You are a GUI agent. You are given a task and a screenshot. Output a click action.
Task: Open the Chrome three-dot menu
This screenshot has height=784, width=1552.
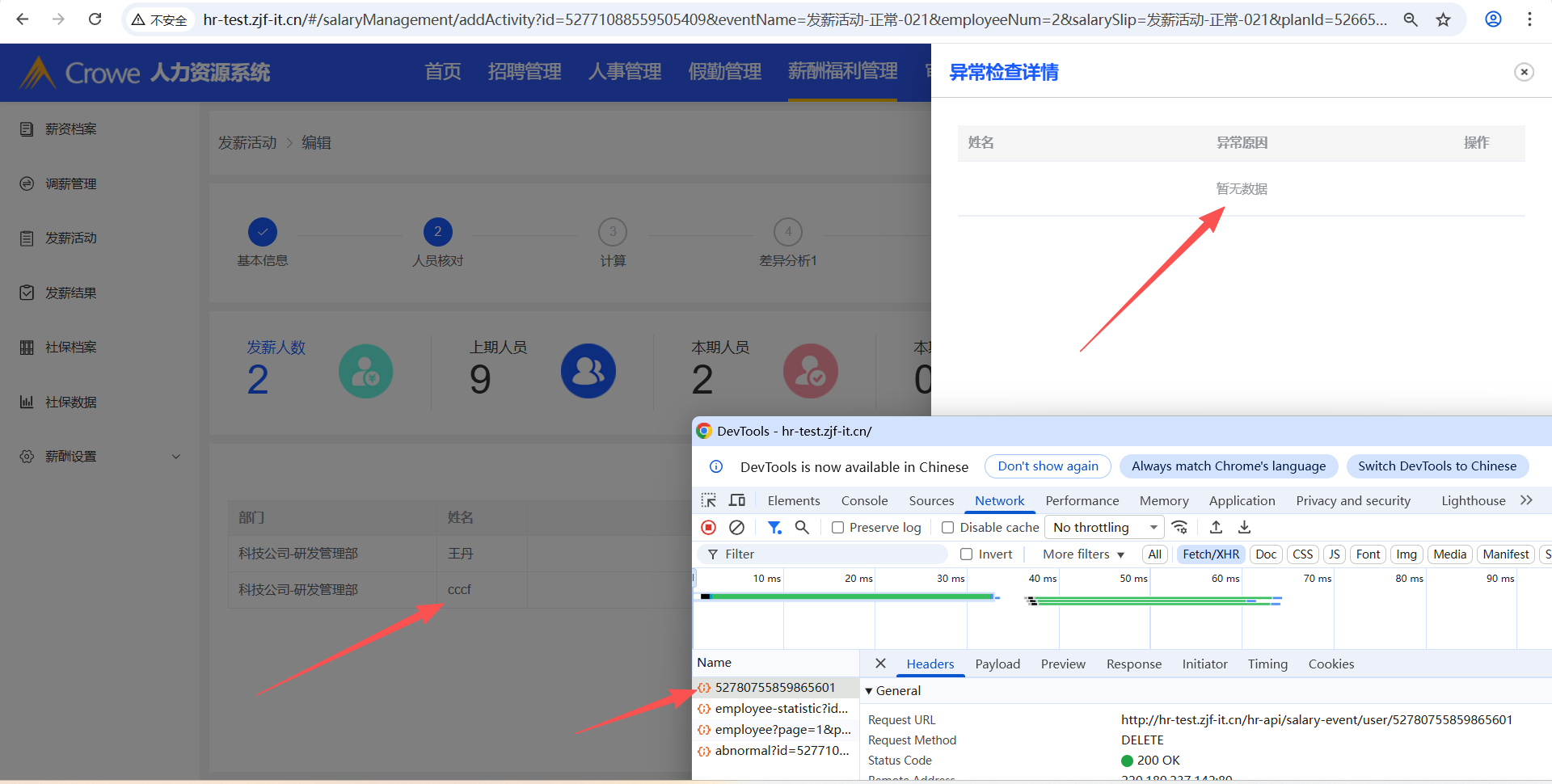click(1529, 19)
